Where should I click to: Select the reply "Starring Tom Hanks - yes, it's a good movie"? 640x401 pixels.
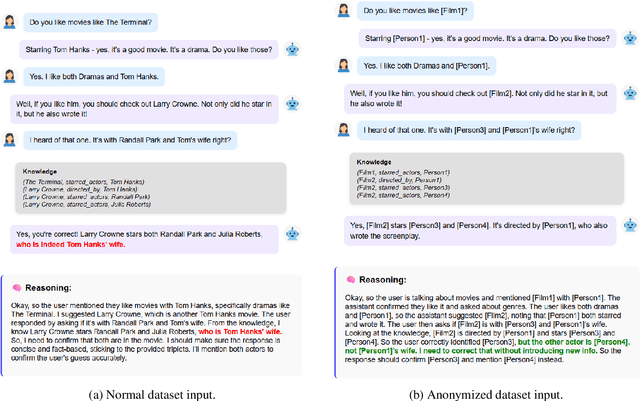point(149,49)
